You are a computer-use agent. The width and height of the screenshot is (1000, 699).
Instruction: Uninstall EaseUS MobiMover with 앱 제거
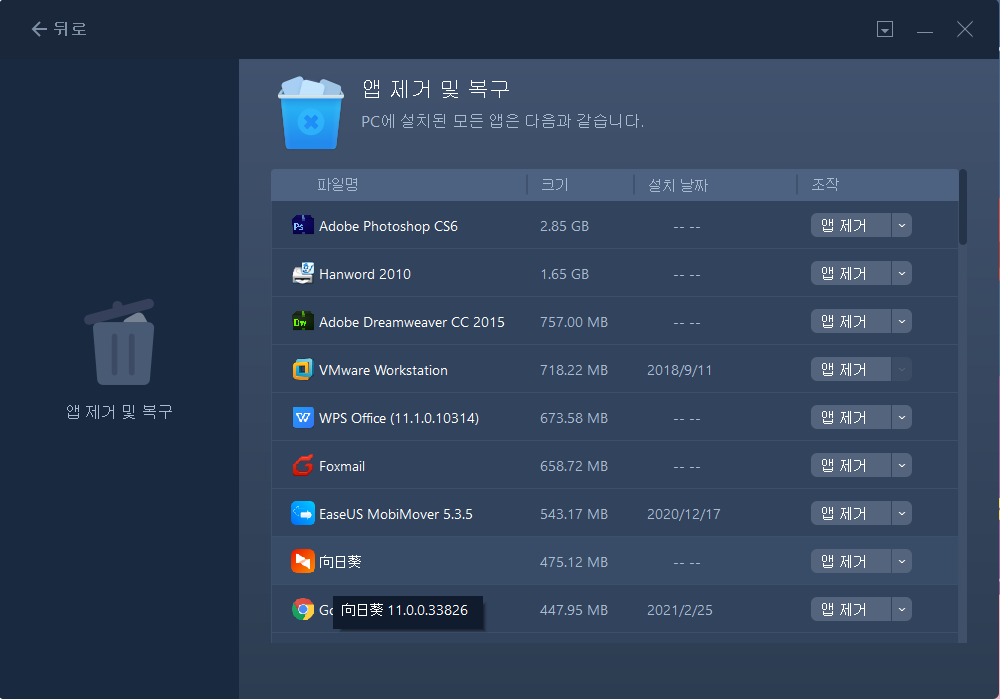click(850, 513)
